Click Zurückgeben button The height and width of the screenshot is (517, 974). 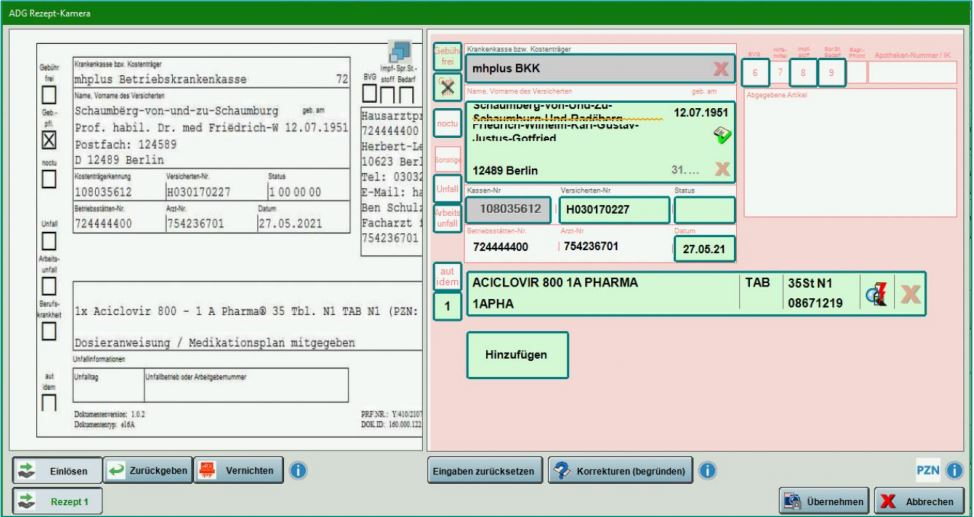[x=148, y=470]
